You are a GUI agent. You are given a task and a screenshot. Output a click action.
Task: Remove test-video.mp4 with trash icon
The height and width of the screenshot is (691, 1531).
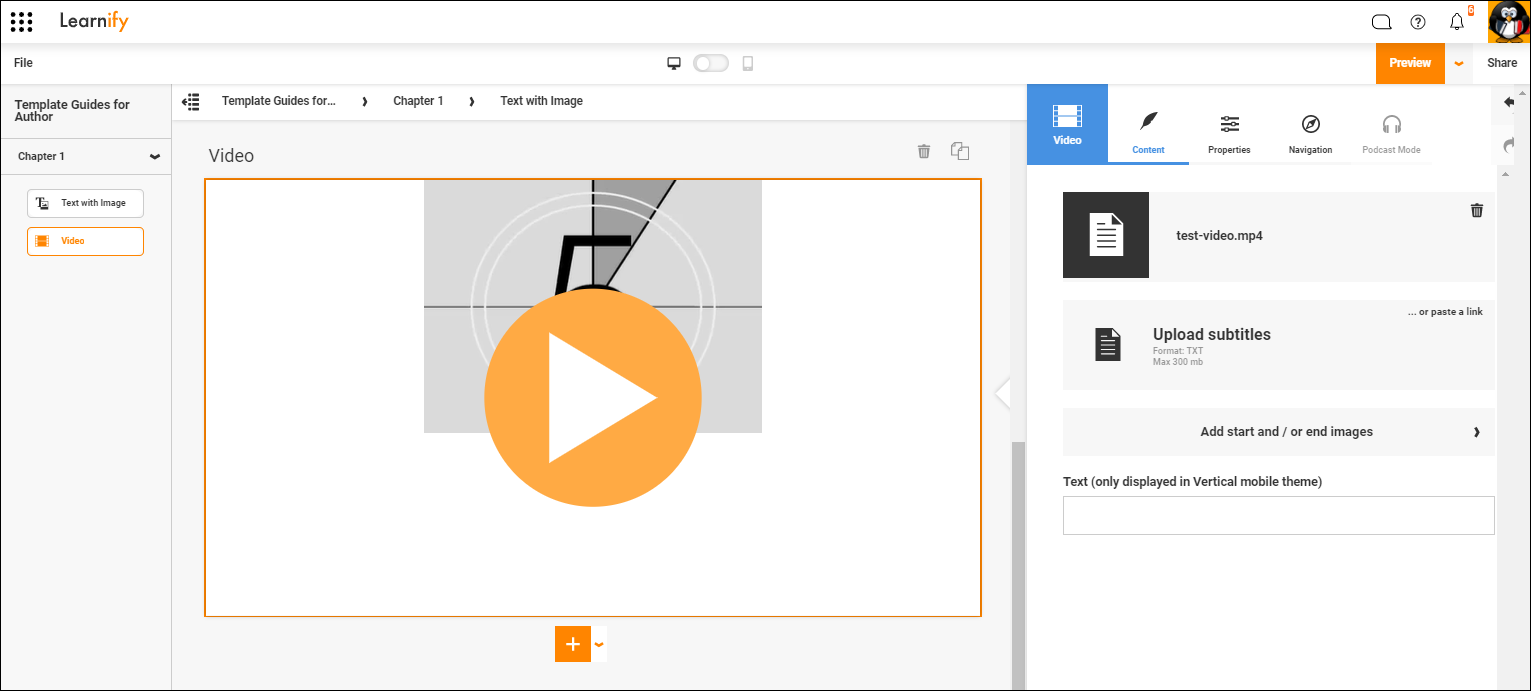pos(1477,210)
